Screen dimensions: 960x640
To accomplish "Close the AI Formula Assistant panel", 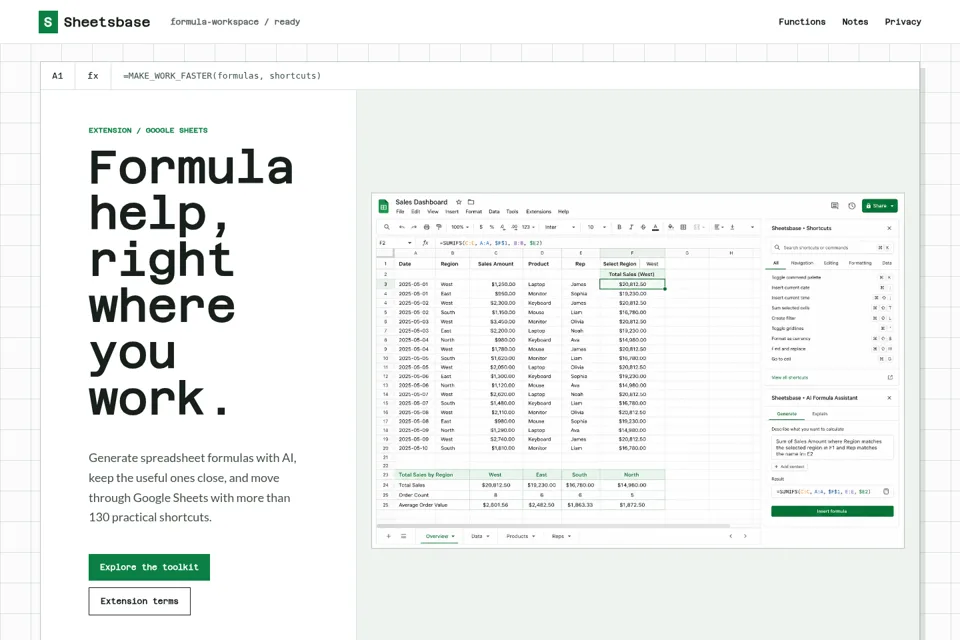I will [890, 397].
